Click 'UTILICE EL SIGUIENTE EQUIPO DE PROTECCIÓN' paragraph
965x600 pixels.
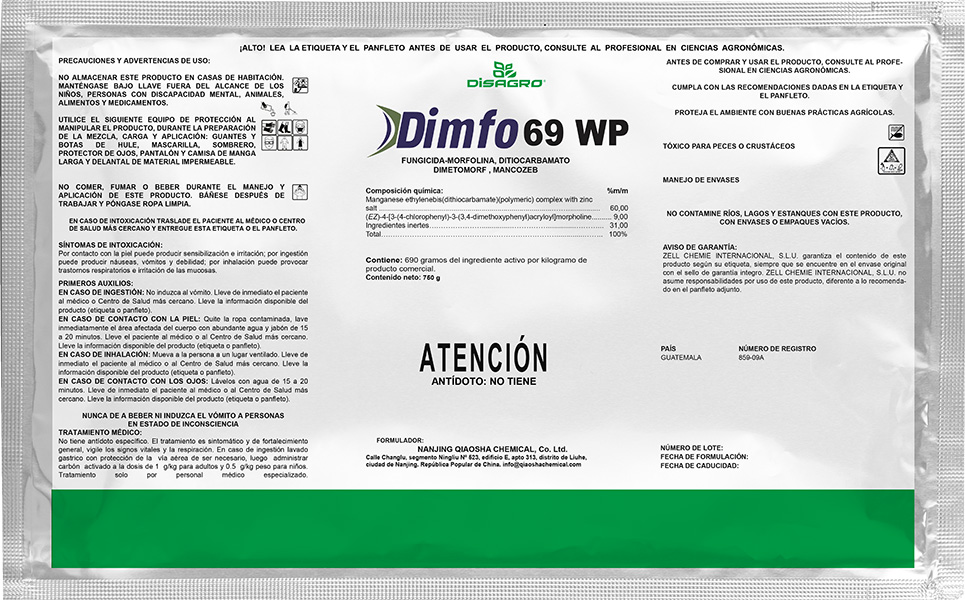[x=157, y=141]
